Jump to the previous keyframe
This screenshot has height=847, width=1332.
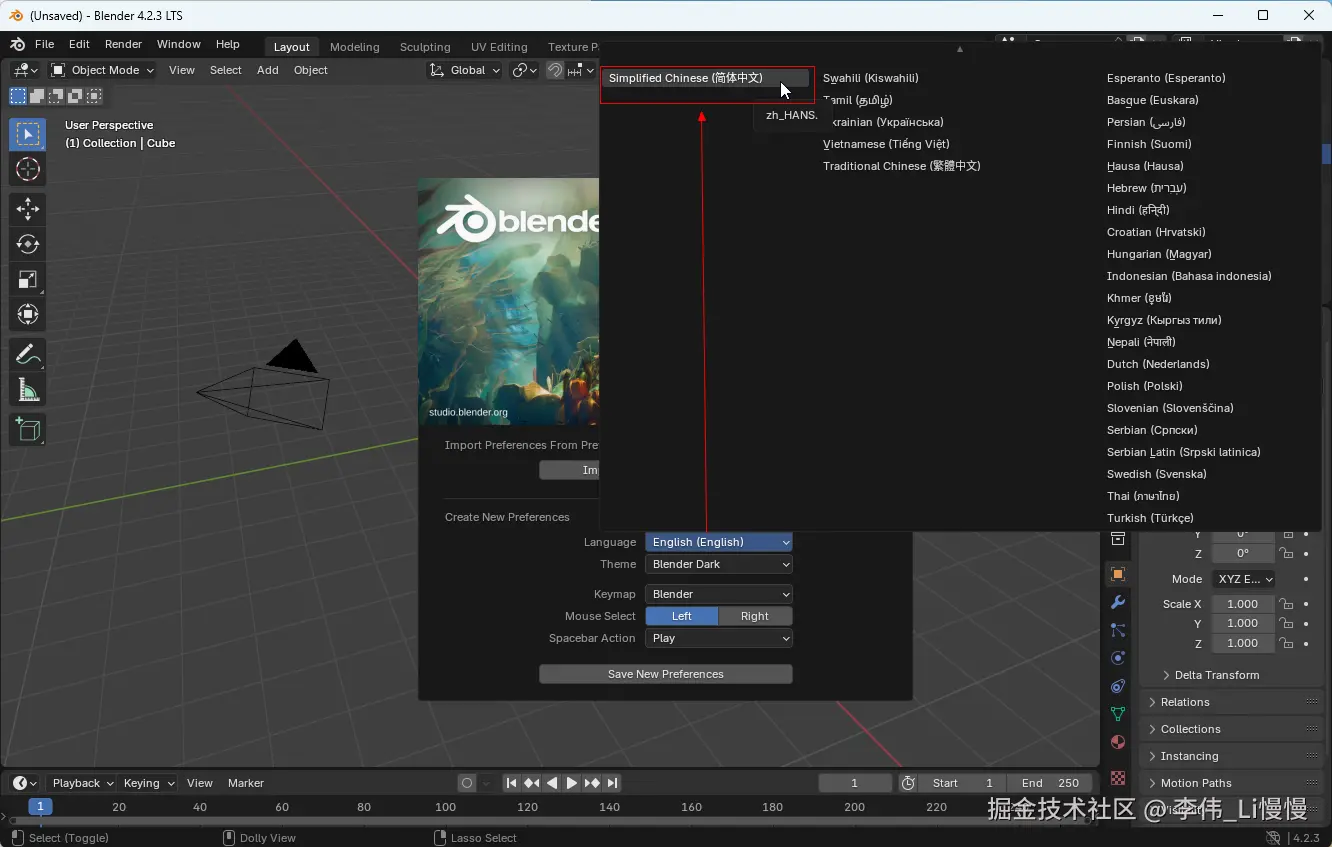pyautogui.click(x=532, y=783)
